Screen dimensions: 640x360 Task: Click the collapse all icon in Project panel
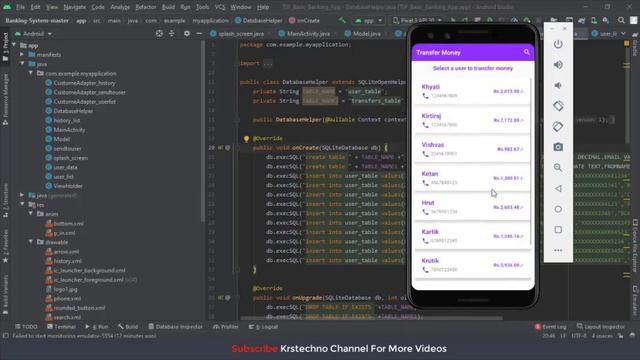pyautogui.click(x=171, y=33)
